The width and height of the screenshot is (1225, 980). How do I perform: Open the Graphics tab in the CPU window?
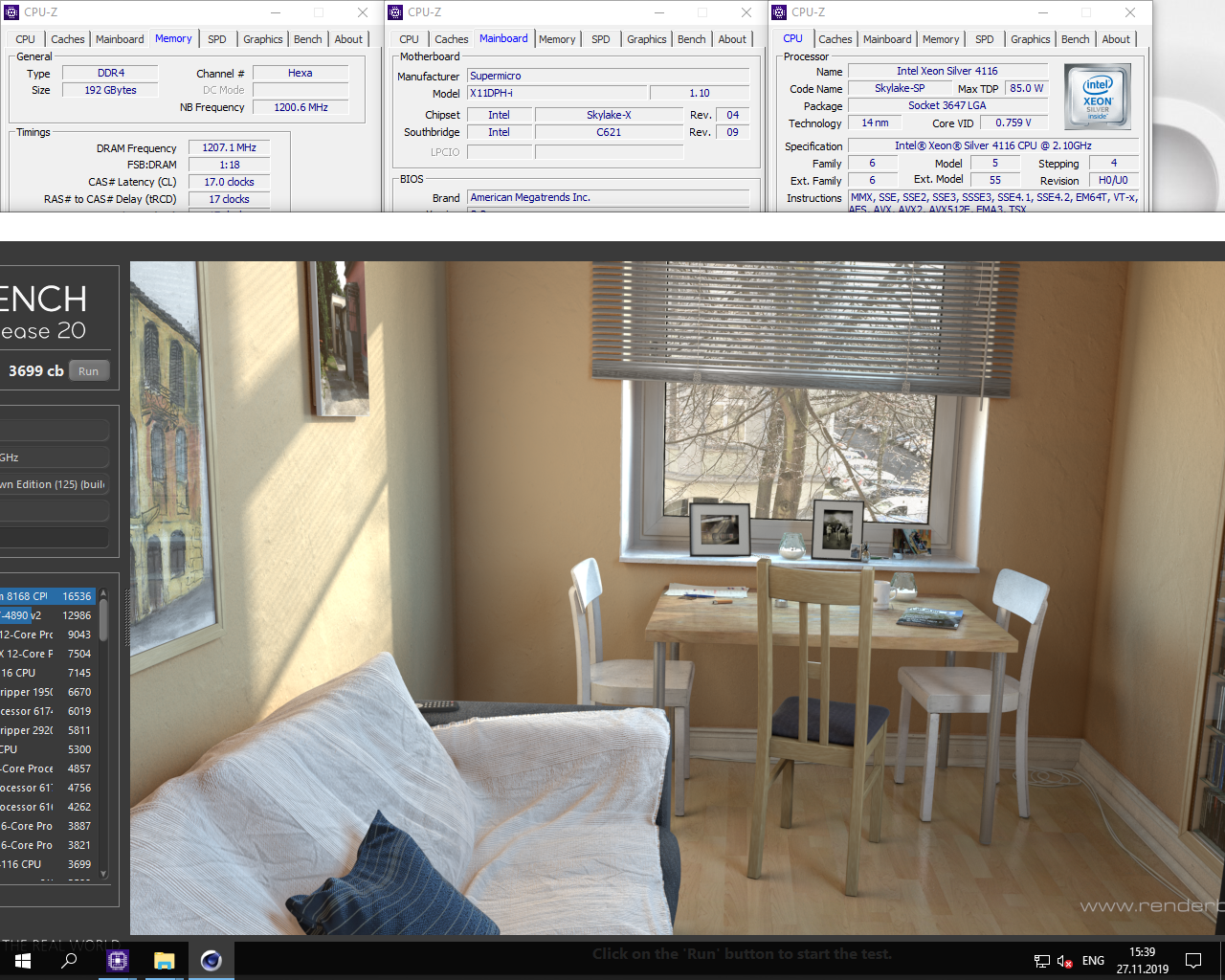coord(1031,39)
